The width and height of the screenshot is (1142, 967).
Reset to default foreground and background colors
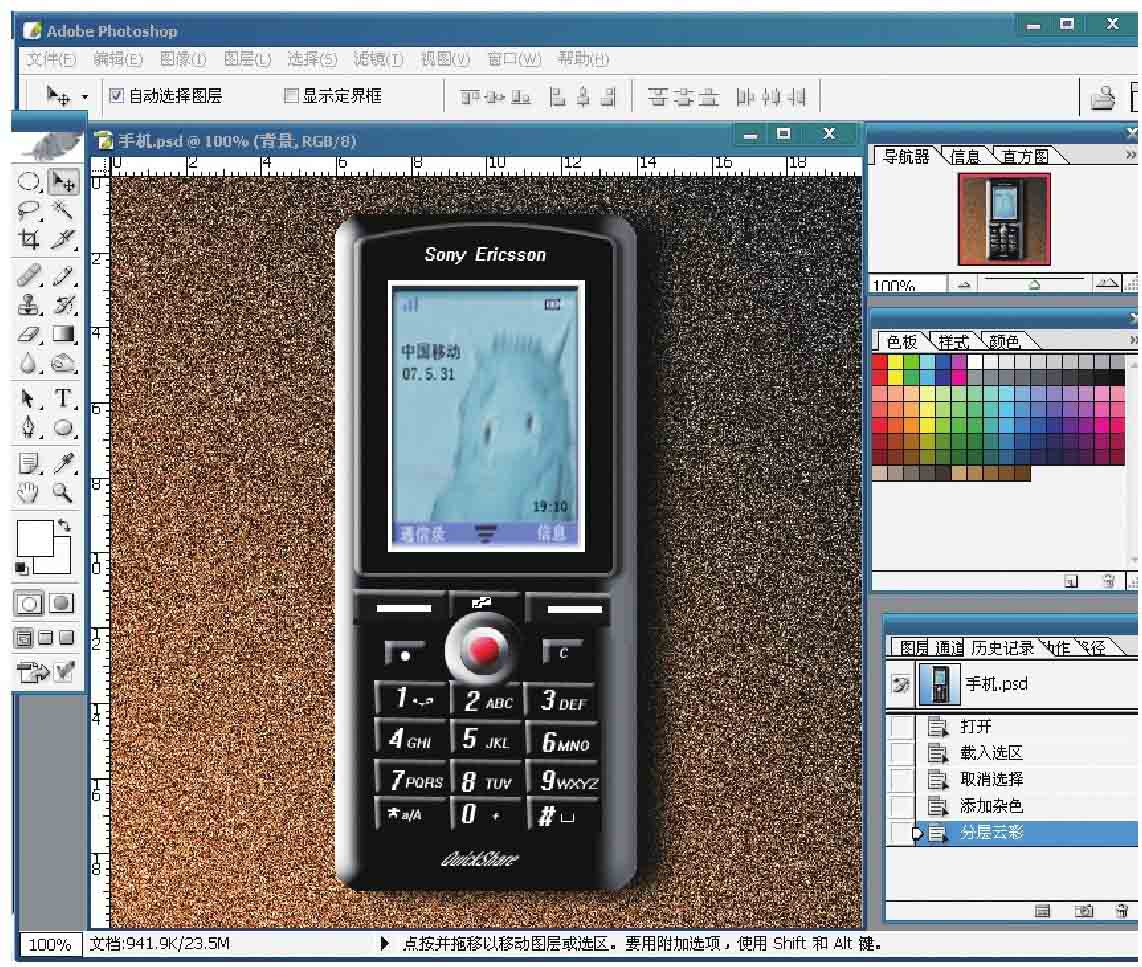22,569
